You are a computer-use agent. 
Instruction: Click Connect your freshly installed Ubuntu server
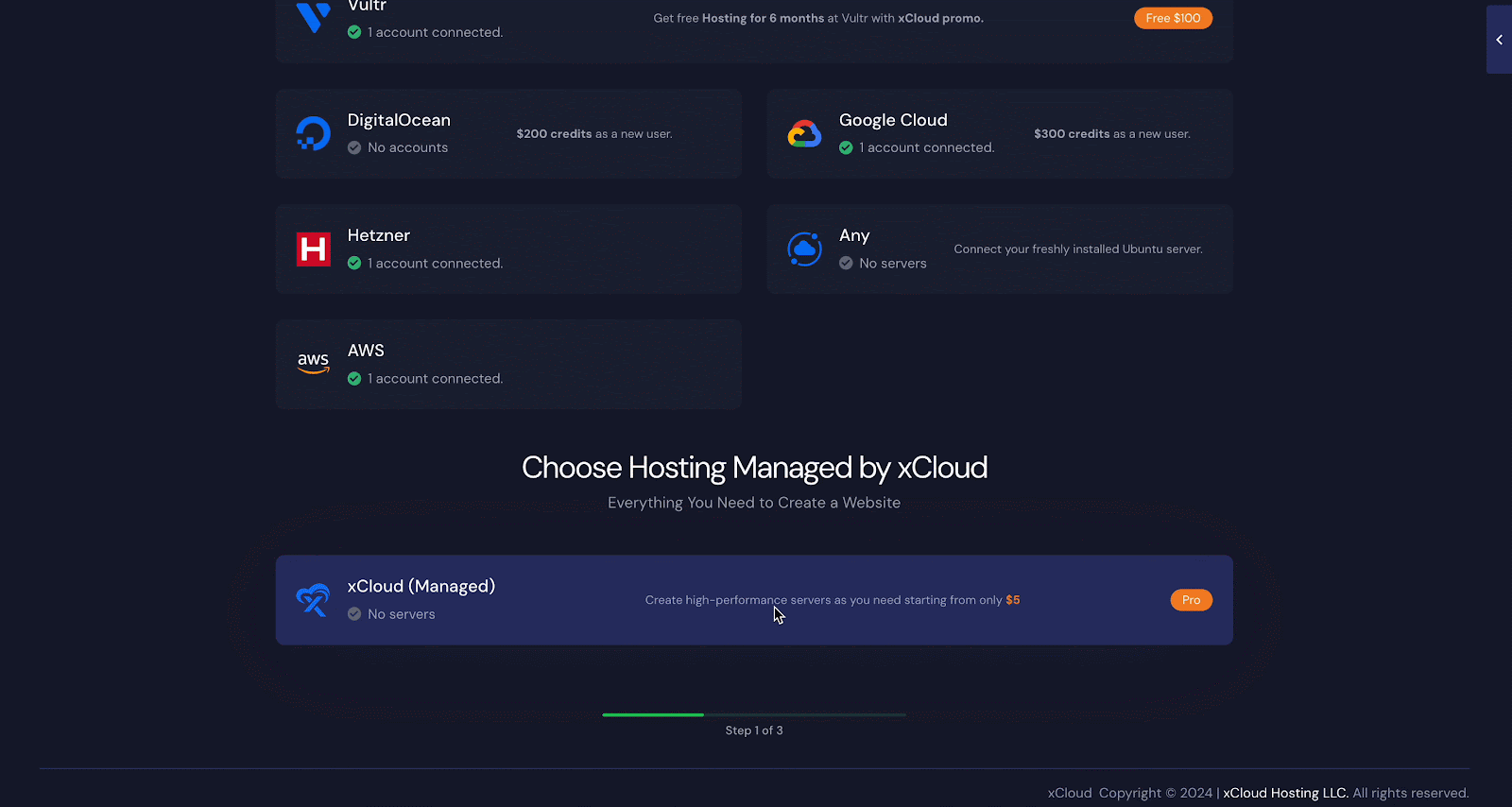[1077, 249]
